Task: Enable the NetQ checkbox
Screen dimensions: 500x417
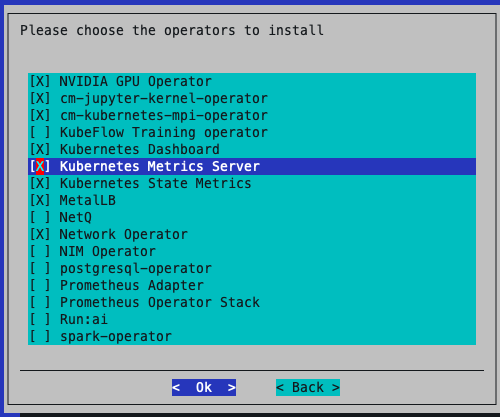Action: coord(40,217)
